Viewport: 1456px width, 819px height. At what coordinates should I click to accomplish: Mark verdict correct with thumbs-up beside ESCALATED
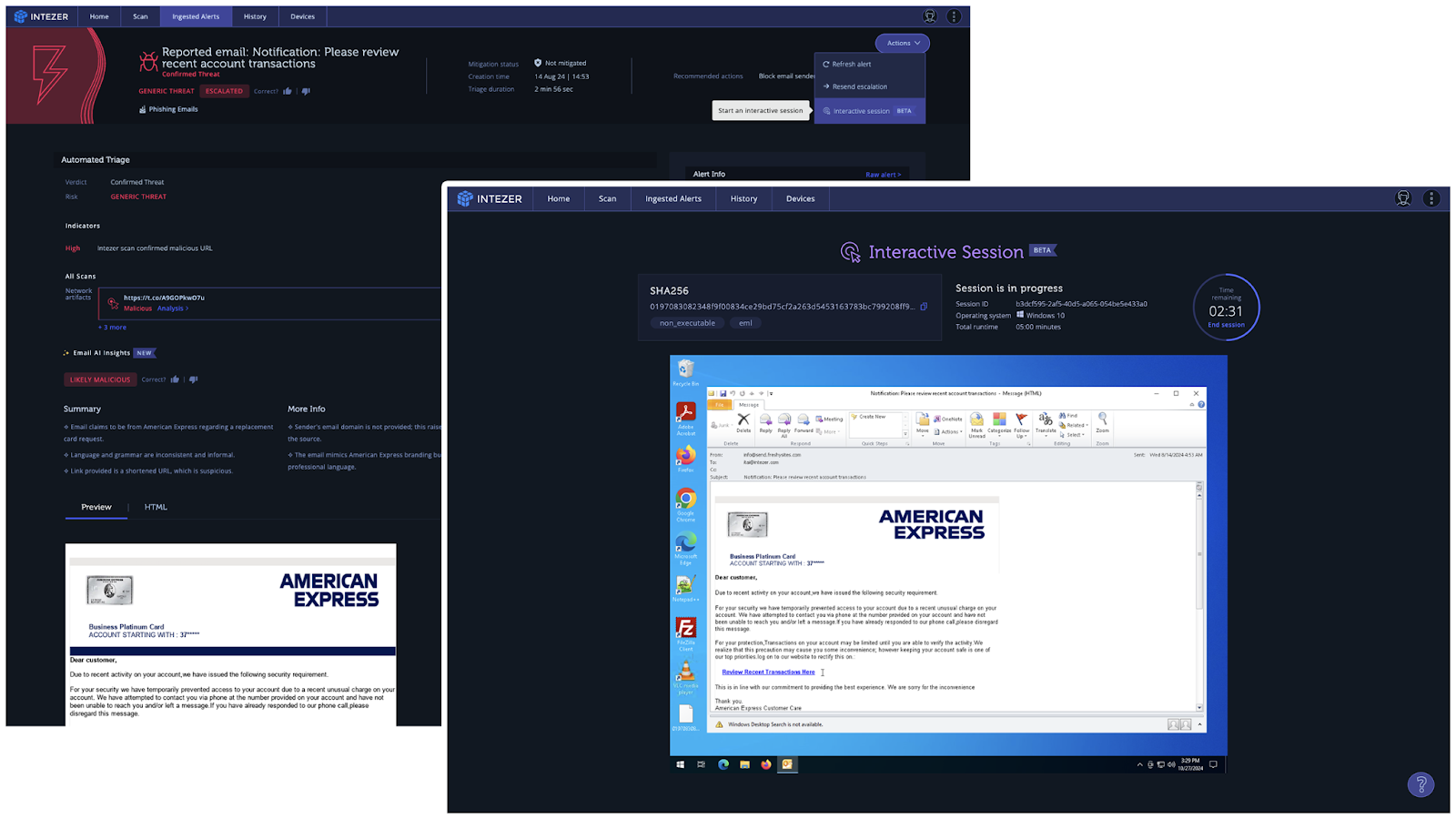tap(288, 91)
